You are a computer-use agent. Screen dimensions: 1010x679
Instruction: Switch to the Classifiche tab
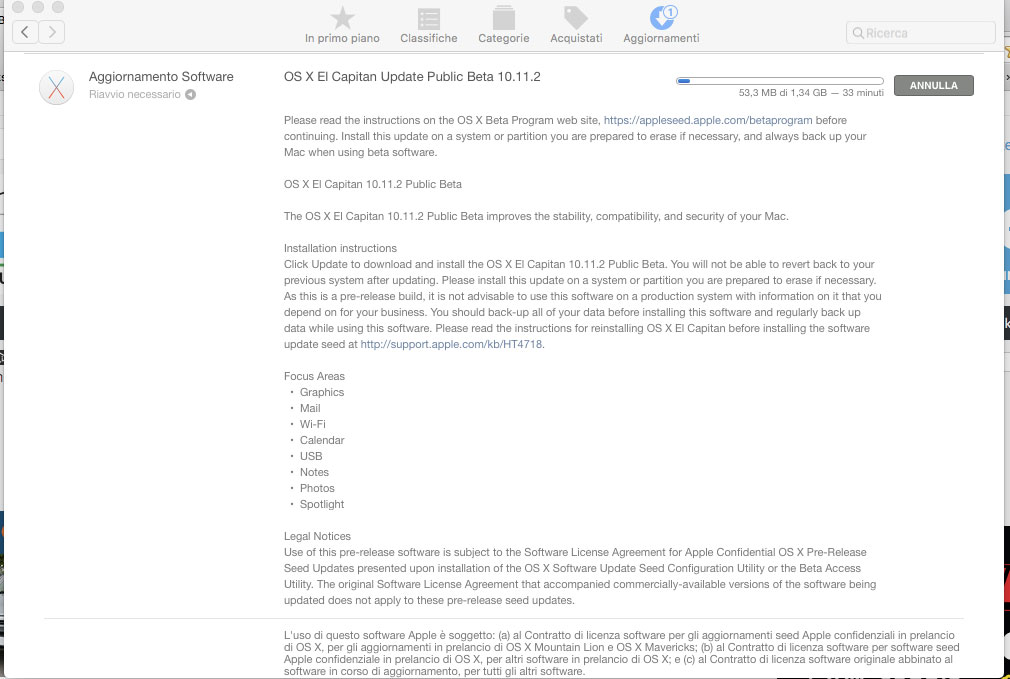428,26
